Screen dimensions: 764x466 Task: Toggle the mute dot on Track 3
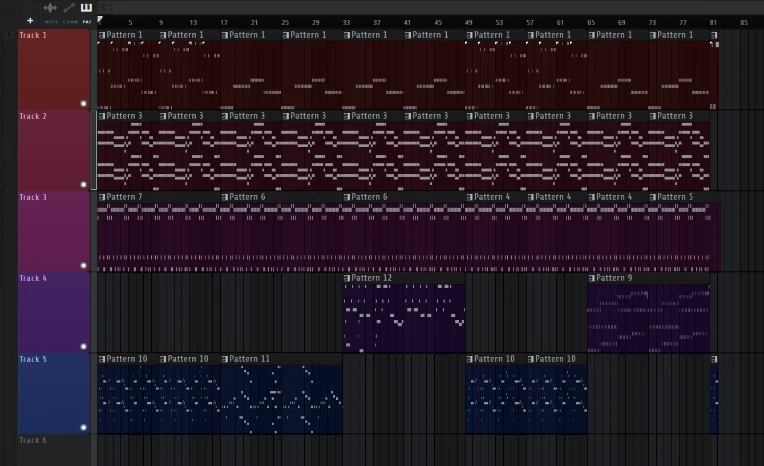point(83,265)
